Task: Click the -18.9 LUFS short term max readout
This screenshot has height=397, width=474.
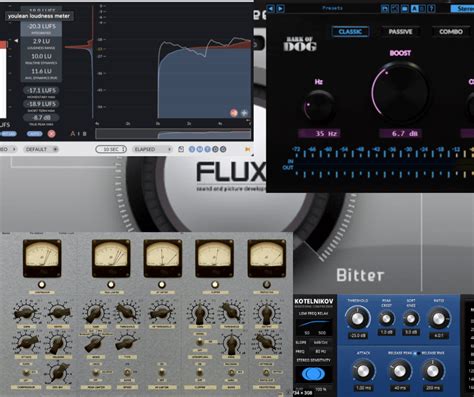Action: [42, 104]
